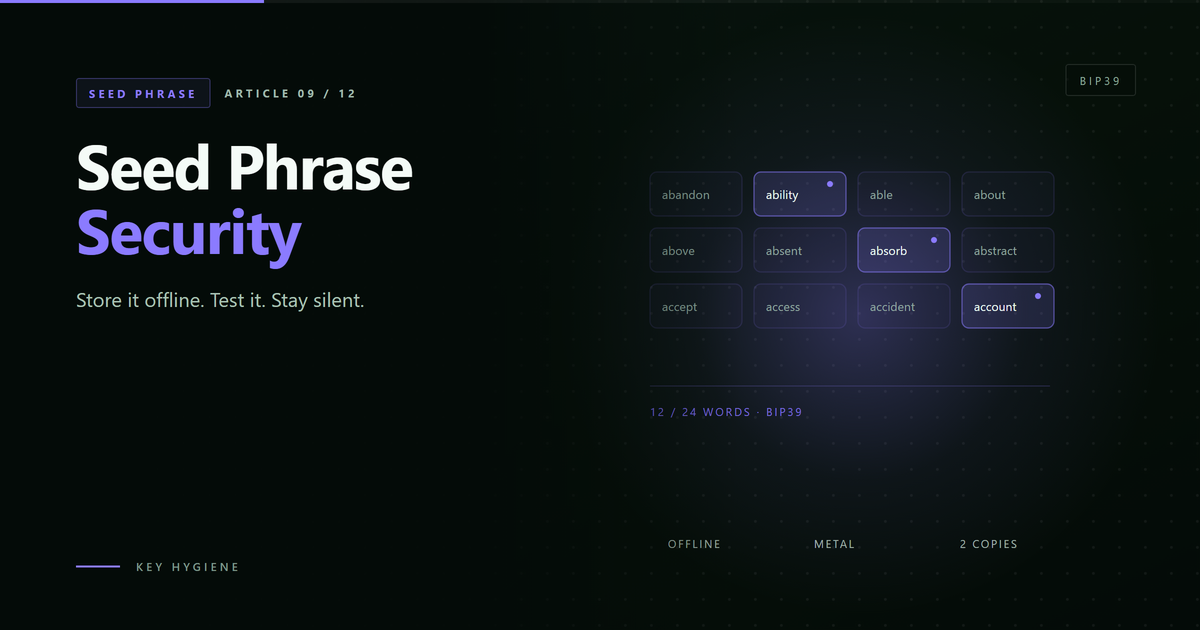The width and height of the screenshot is (1200, 630).
Task: Click the SEED PHRASE badge
Action: point(143,93)
